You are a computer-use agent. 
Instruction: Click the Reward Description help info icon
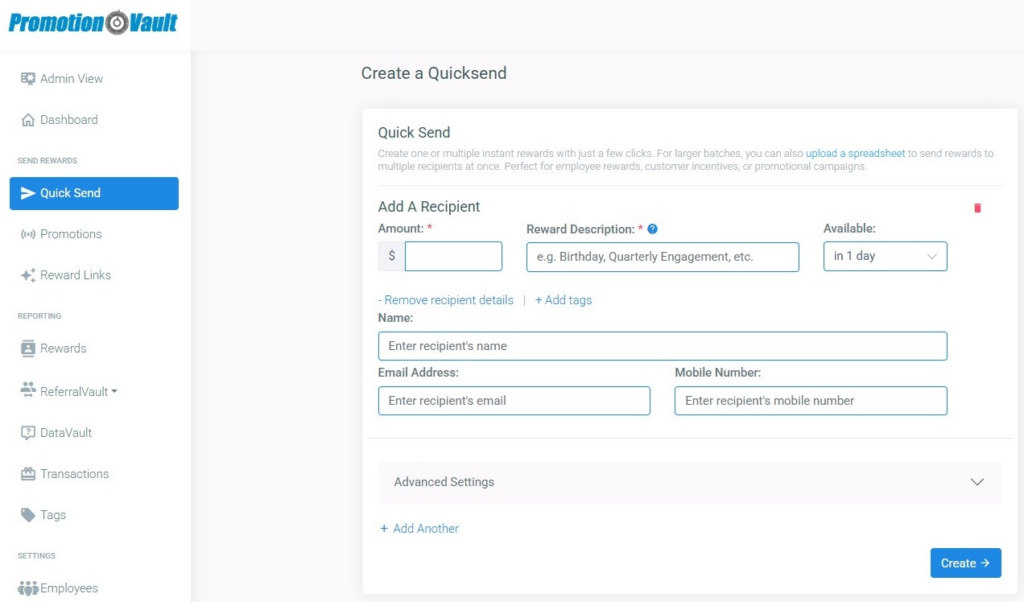[652, 229]
